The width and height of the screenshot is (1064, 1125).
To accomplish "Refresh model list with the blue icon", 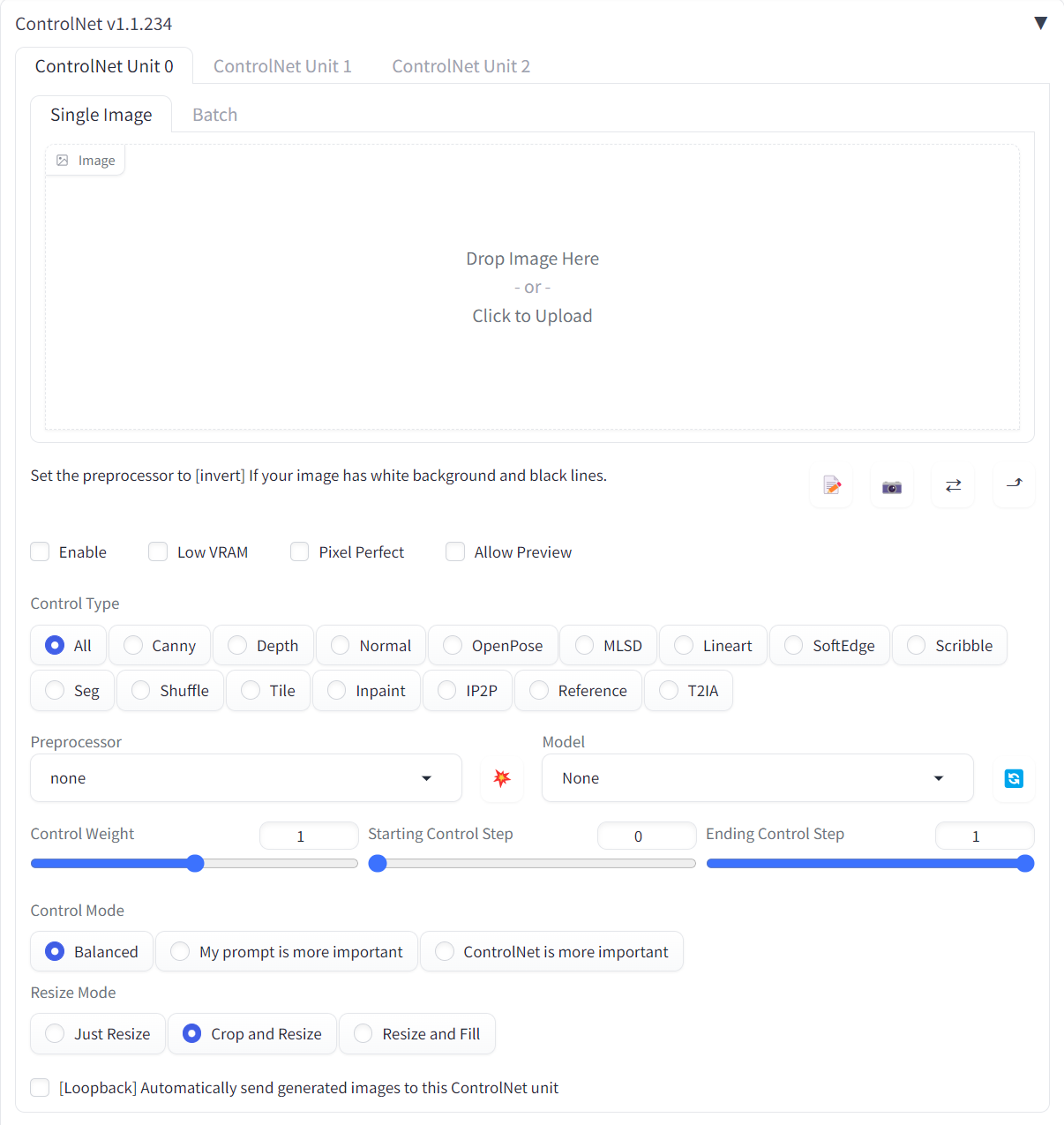I will tap(1014, 778).
